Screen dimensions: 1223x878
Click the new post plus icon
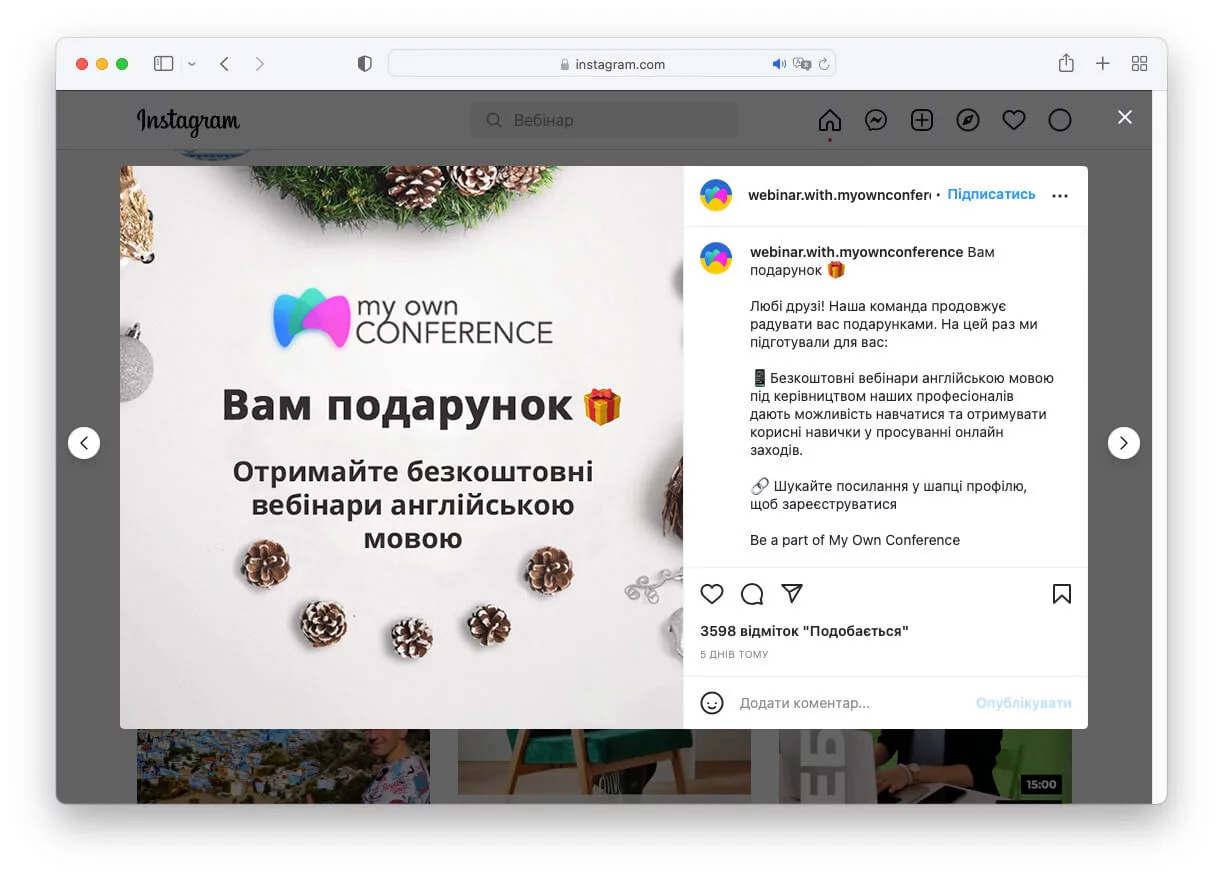point(921,119)
